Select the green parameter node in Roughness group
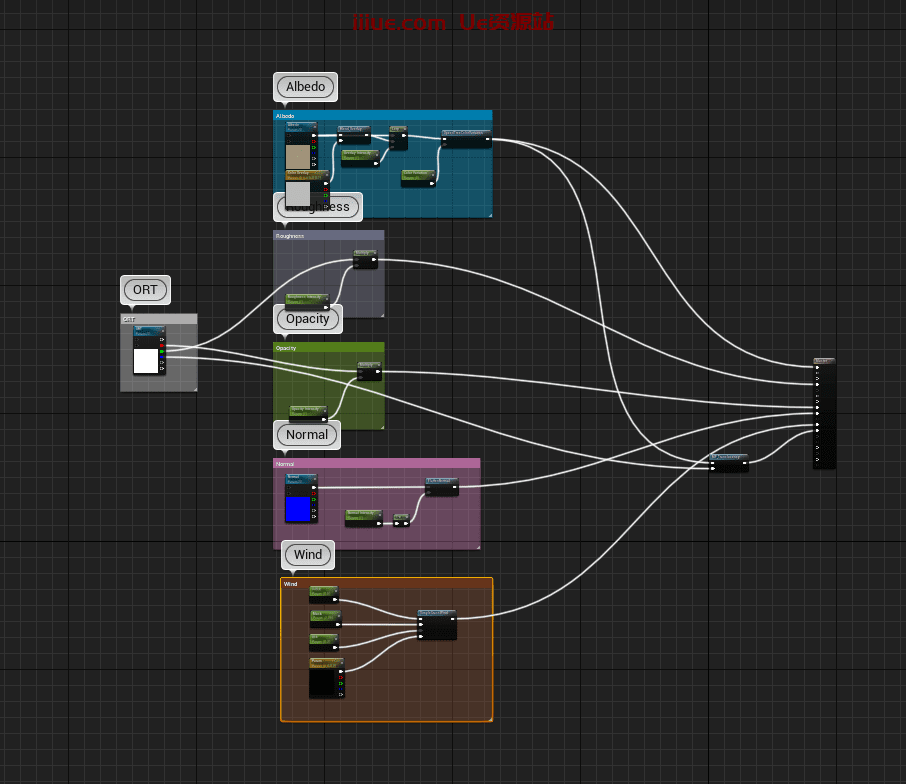Screen dimensions: 906x784 [307, 299]
